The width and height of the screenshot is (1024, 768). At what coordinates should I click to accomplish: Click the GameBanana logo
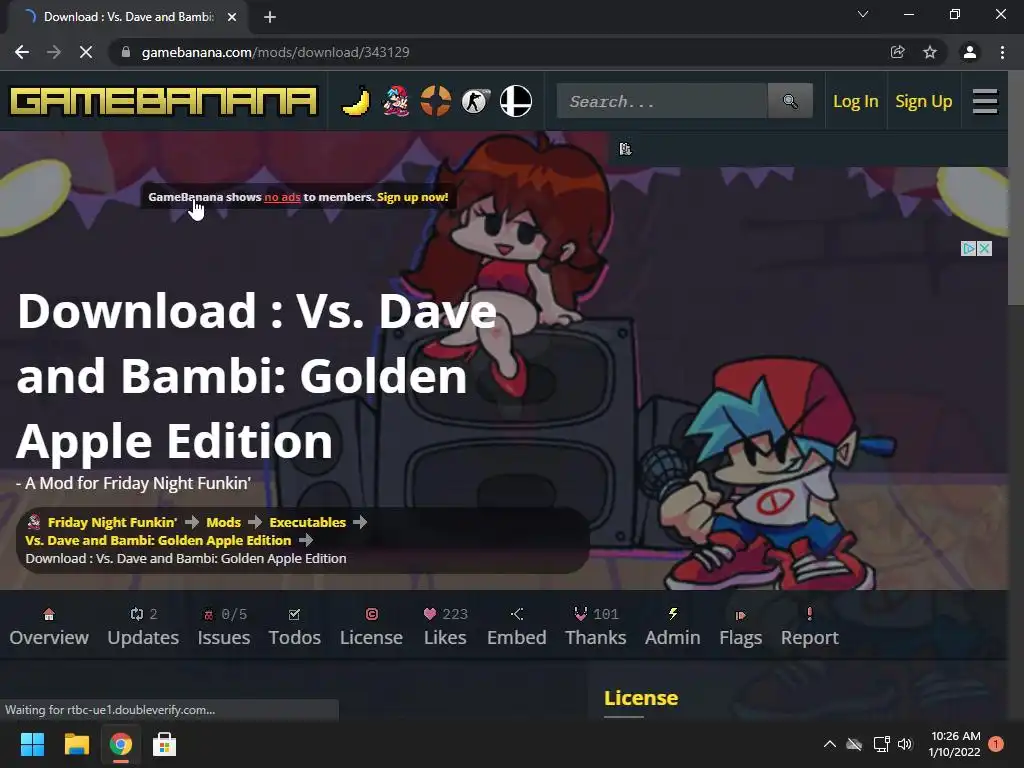[x=163, y=101]
